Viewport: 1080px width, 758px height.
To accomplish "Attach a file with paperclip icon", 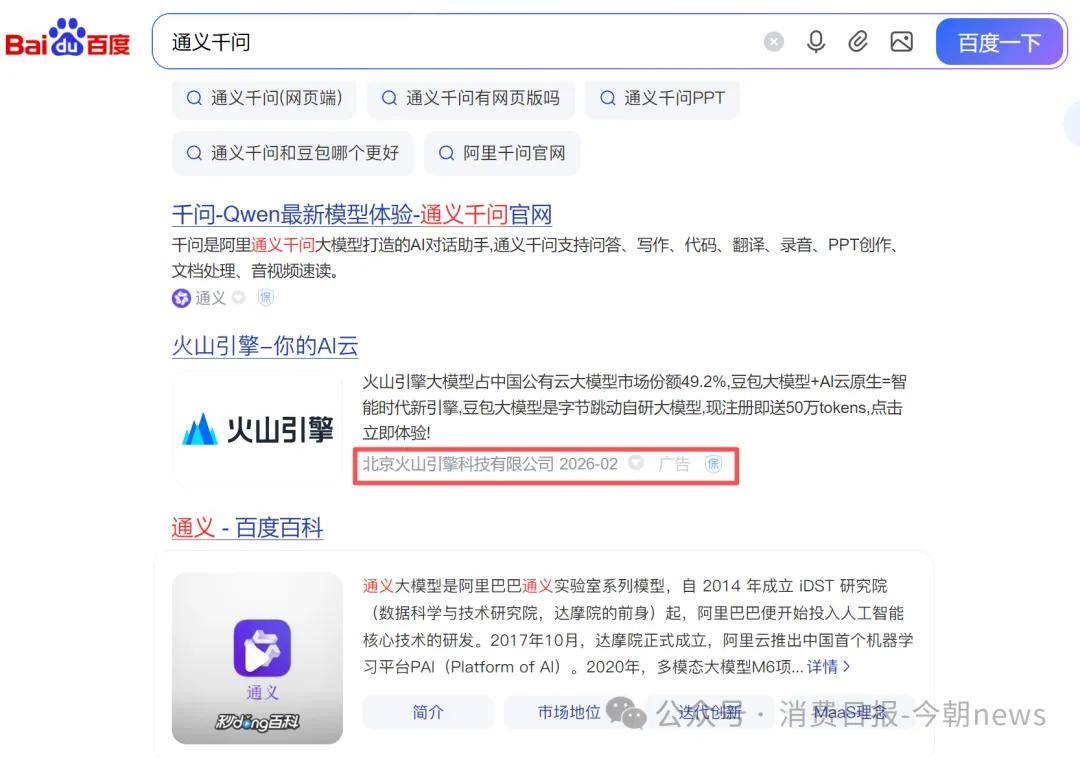I will (x=858, y=42).
